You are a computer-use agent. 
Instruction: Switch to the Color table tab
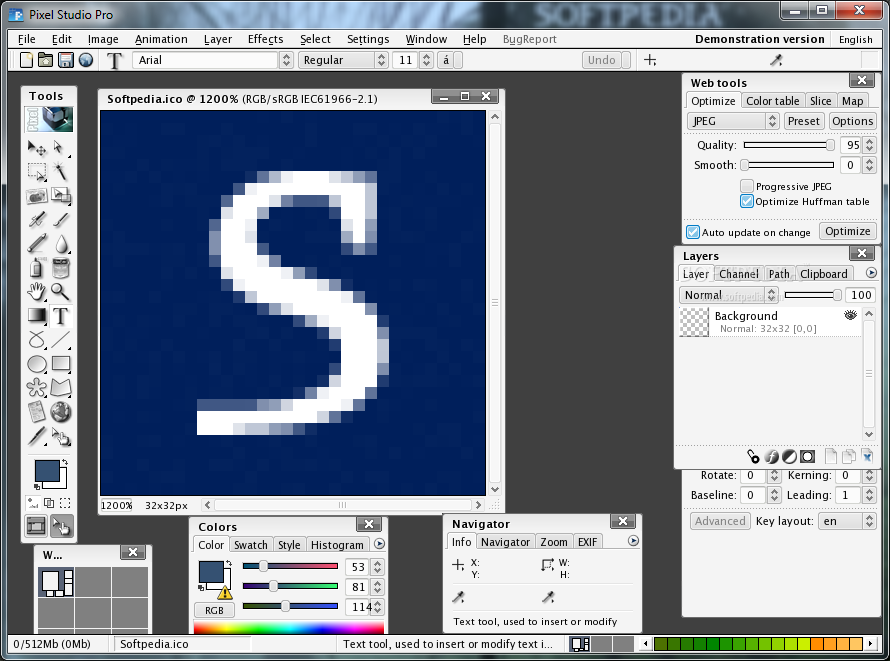[x=773, y=100]
